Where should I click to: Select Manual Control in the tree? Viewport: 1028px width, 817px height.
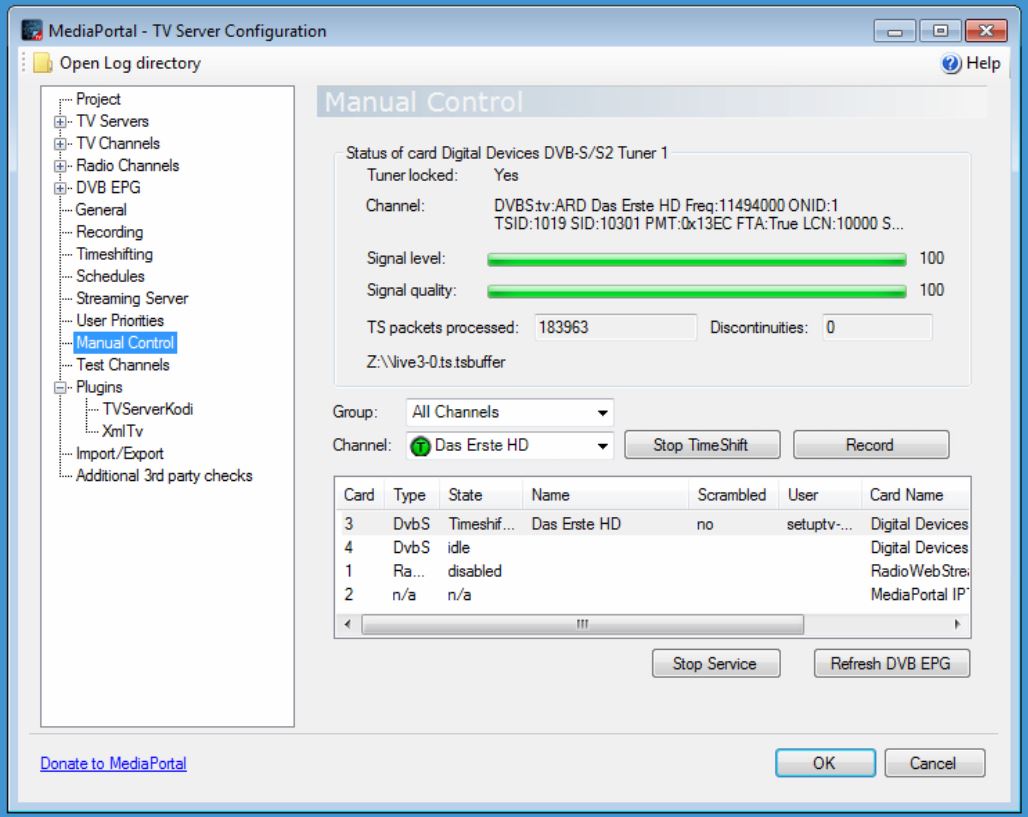pyautogui.click(x=125, y=343)
